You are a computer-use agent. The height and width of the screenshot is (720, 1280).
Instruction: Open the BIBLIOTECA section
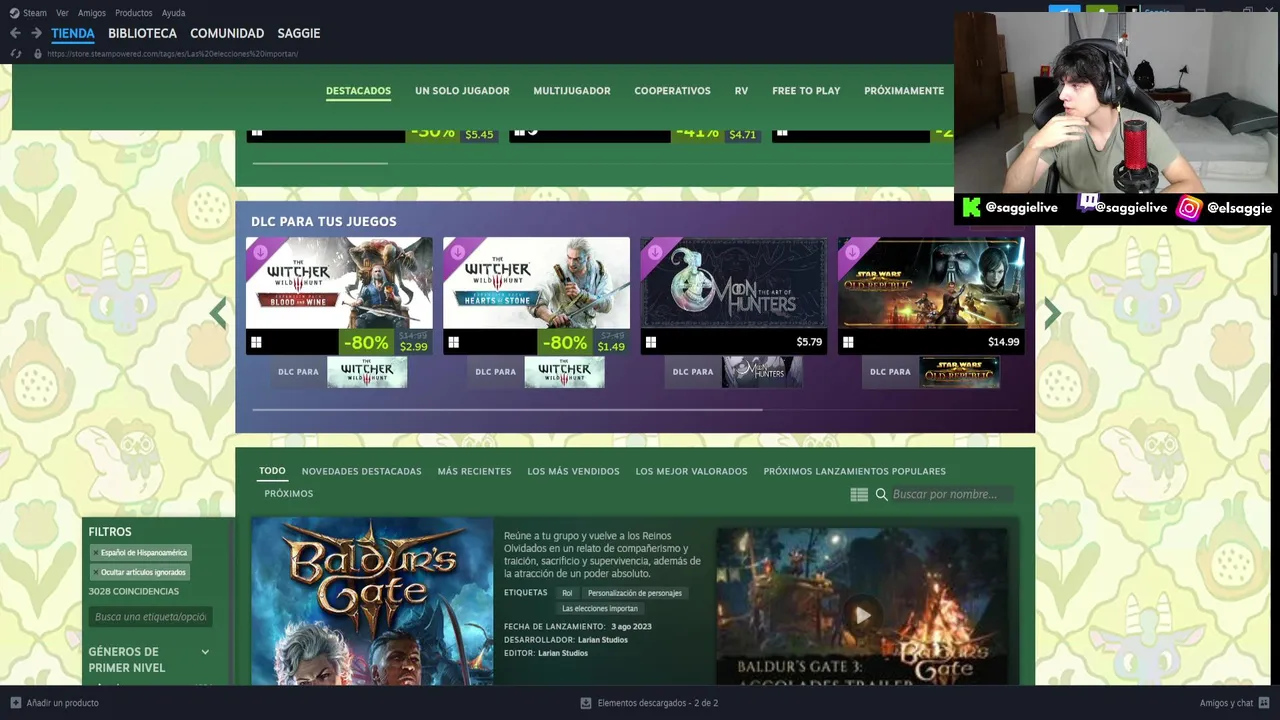(142, 33)
